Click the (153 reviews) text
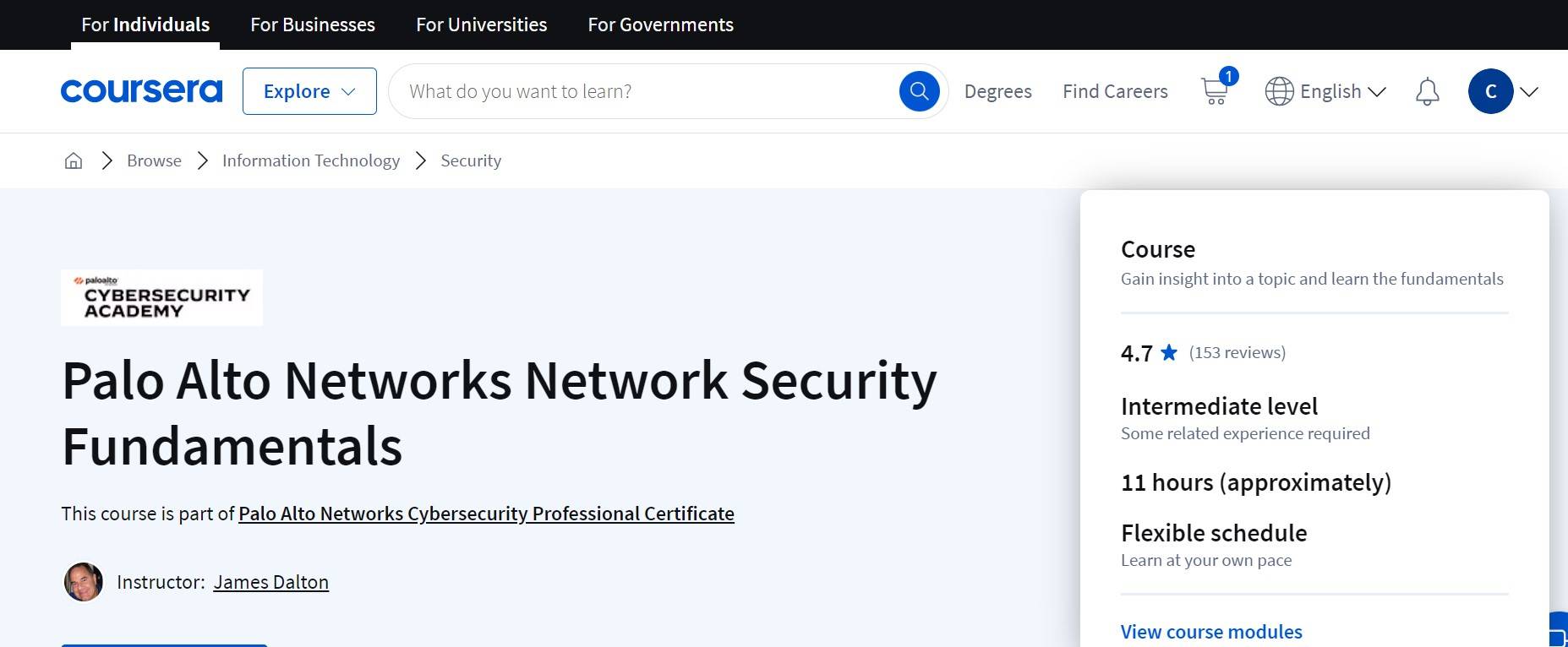 (1237, 352)
